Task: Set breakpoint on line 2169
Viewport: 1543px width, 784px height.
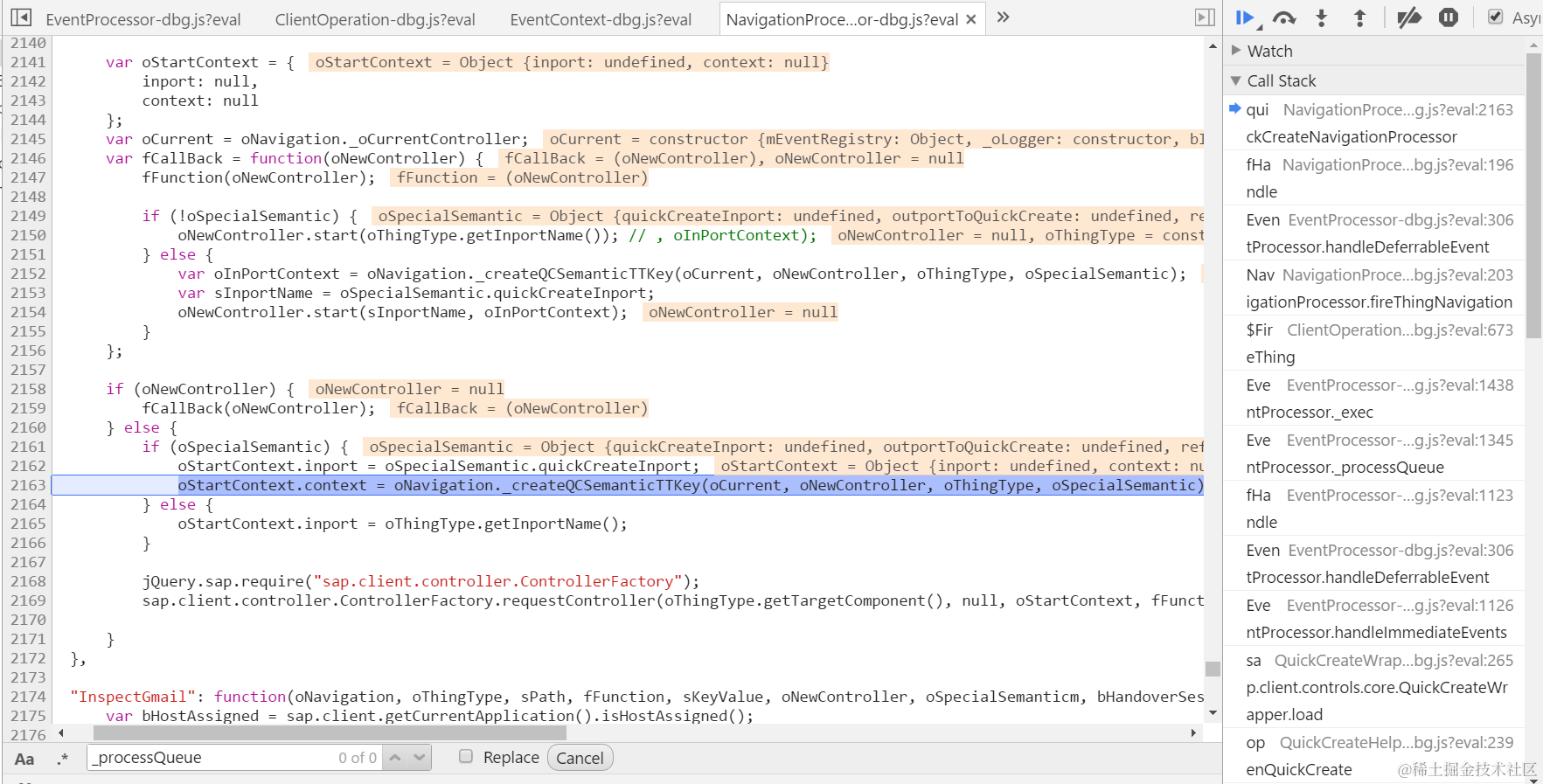Action: (28, 600)
